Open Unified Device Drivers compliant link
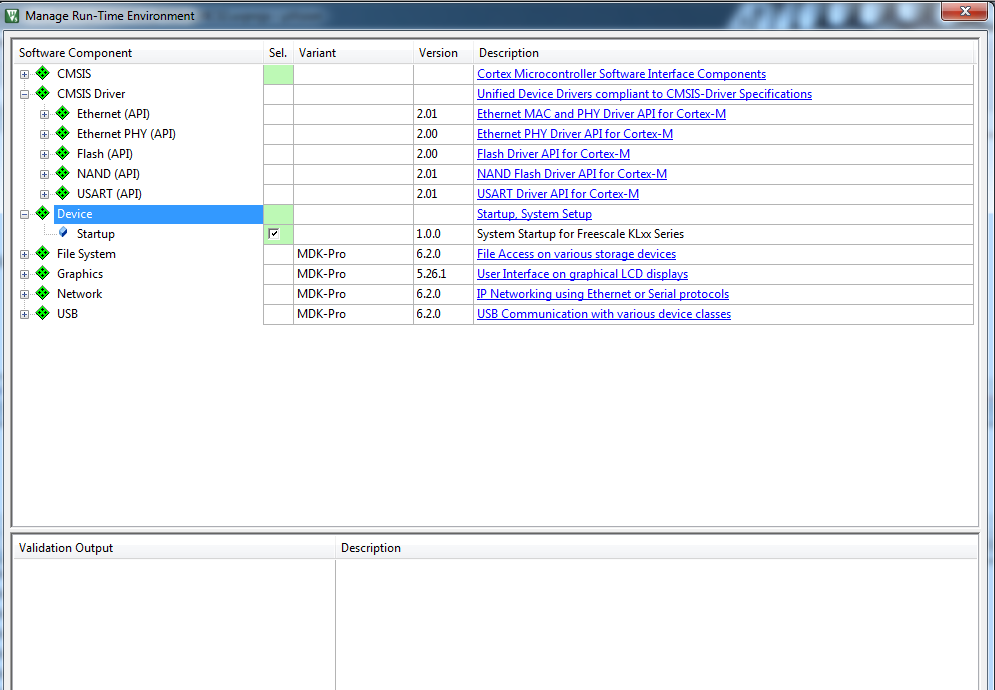The width and height of the screenshot is (995, 690). (644, 94)
